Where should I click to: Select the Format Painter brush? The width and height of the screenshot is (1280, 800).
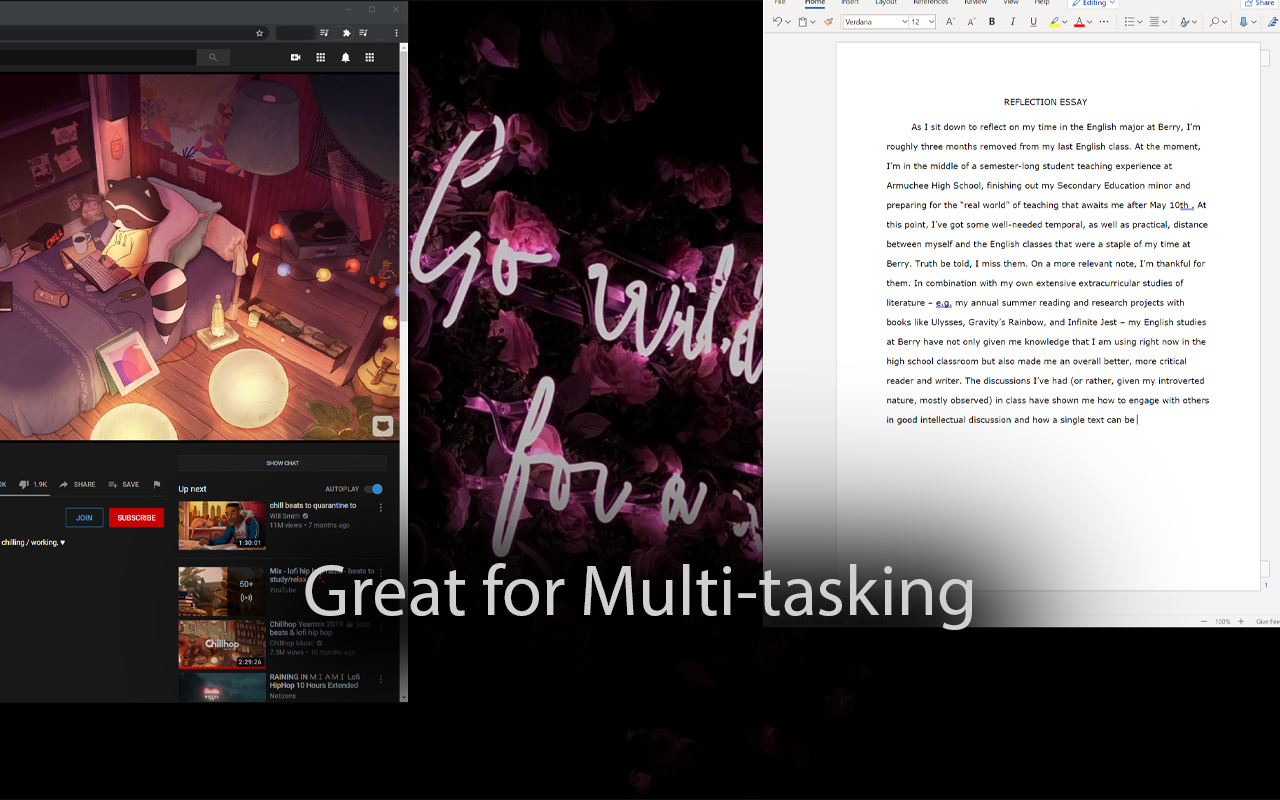pos(828,21)
